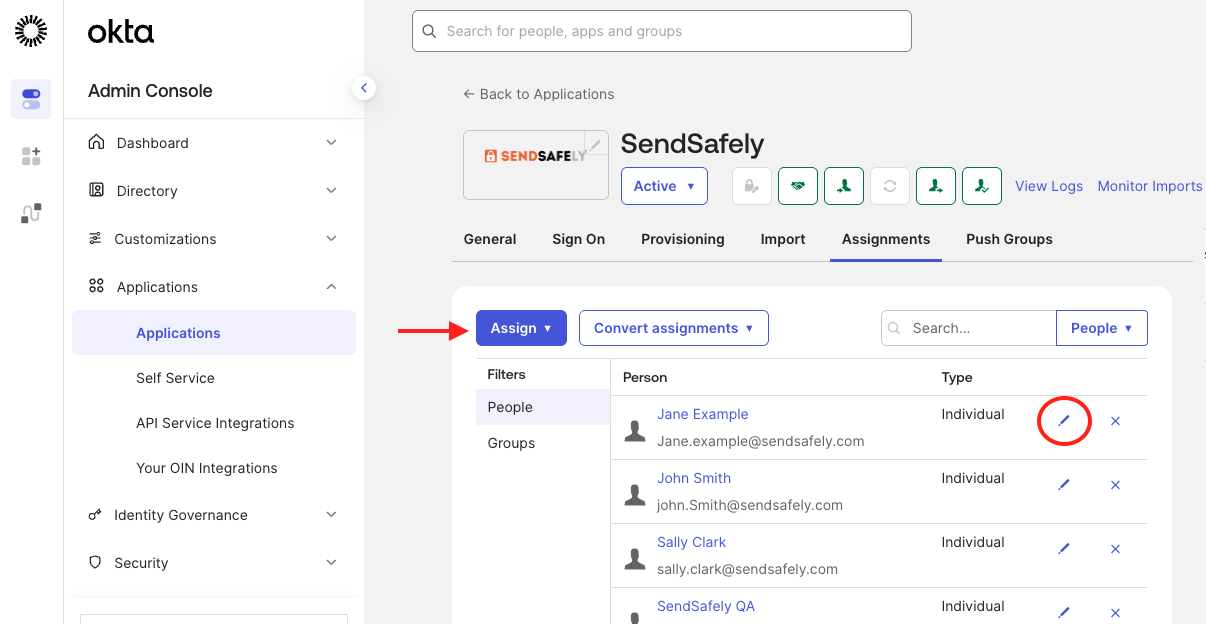Open the workflow connector icon in the rail
1206x624 pixels.
(31, 213)
